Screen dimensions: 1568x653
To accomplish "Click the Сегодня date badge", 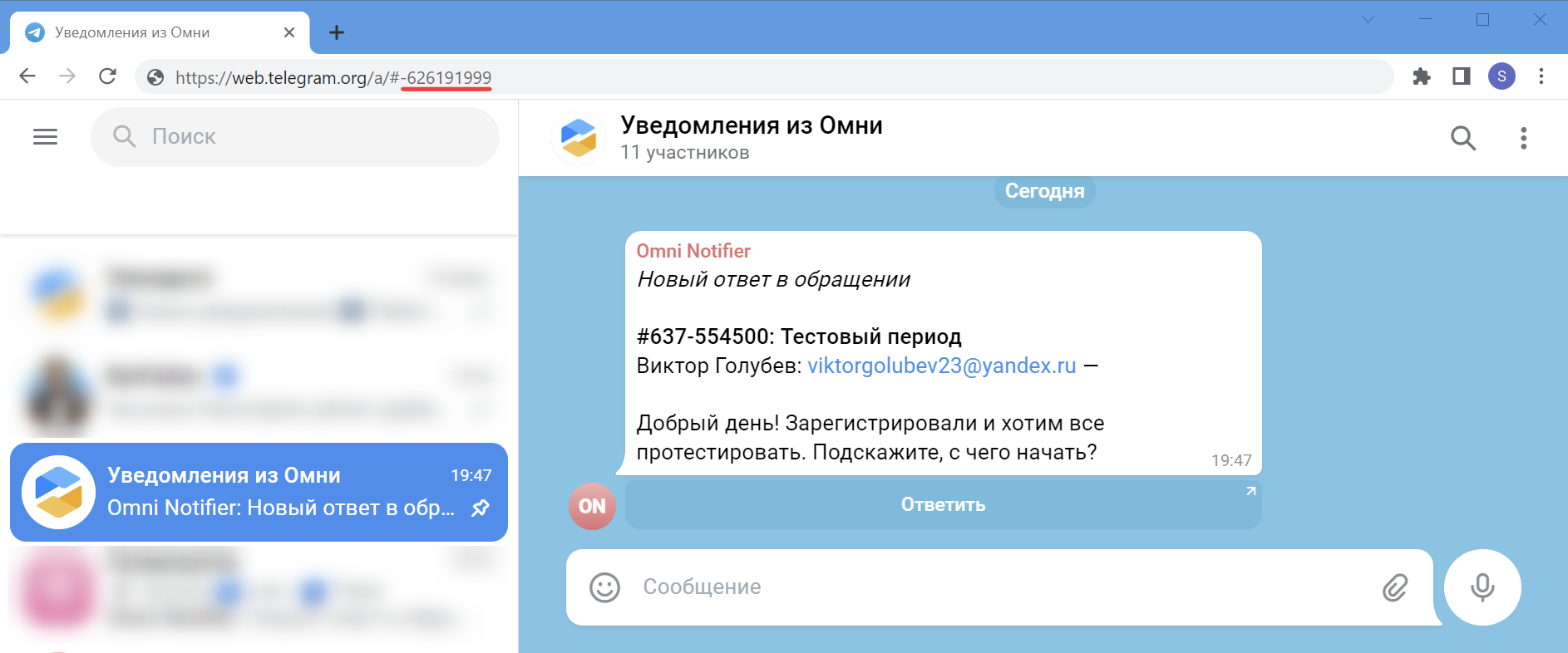I will [1044, 191].
